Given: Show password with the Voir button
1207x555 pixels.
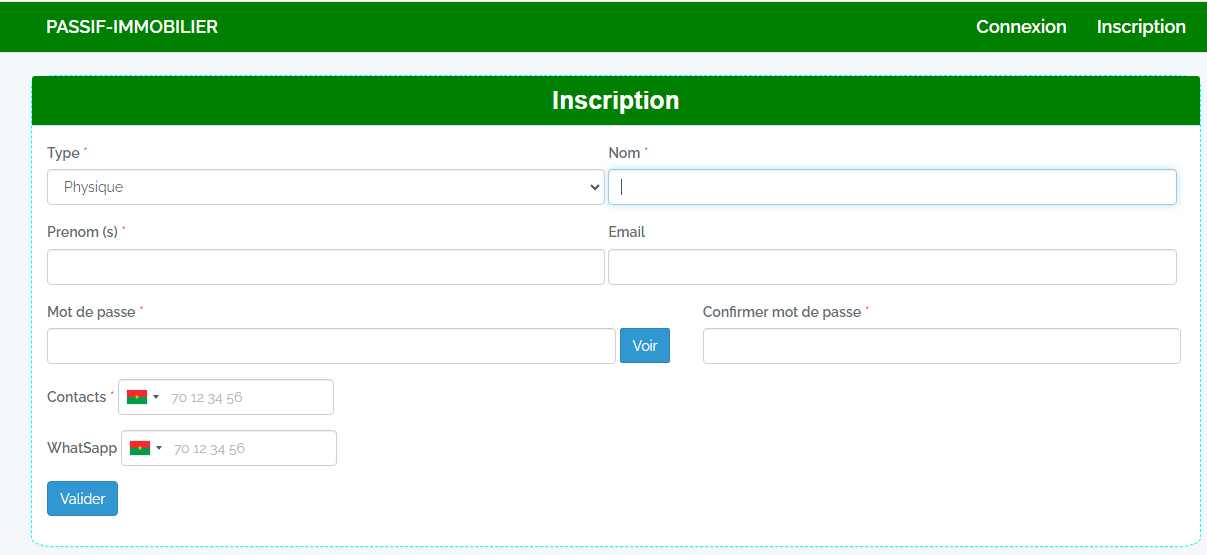Looking at the screenshot, I should point(645,346).
